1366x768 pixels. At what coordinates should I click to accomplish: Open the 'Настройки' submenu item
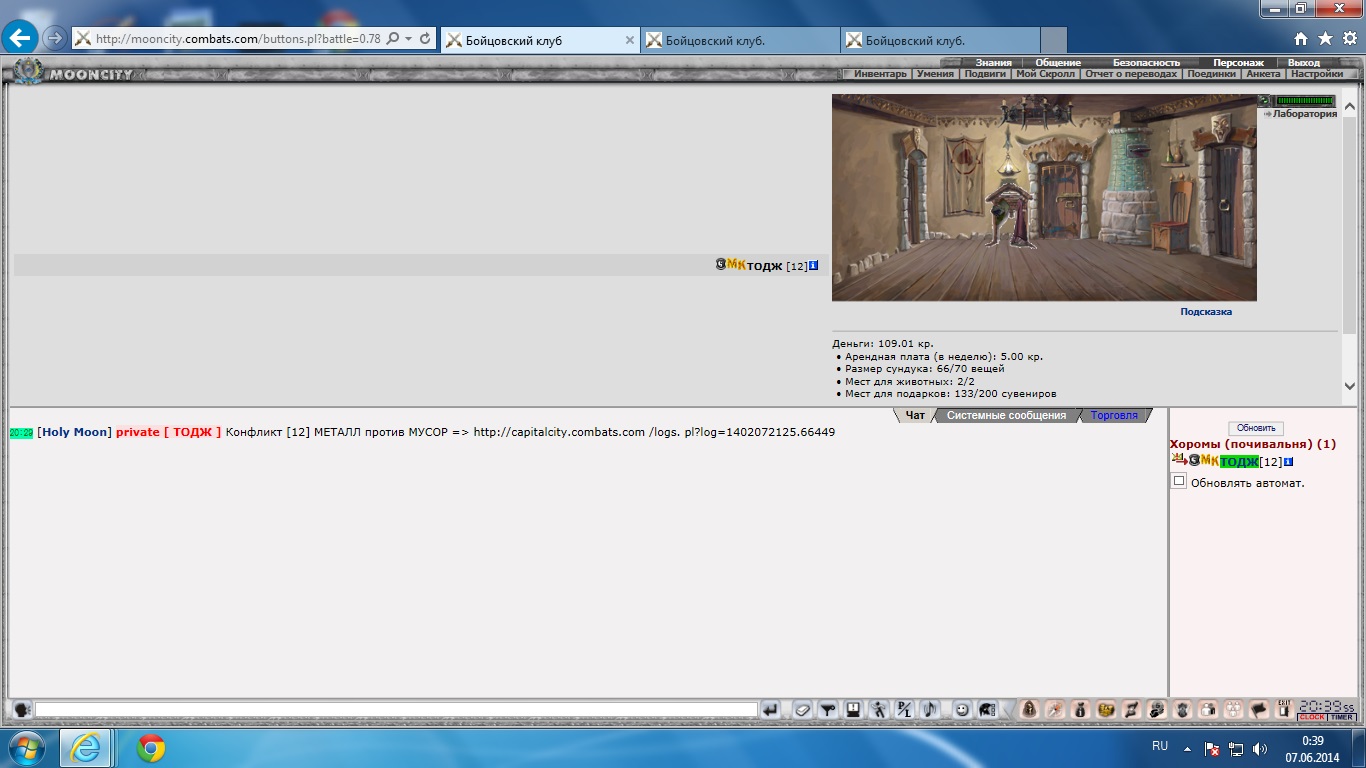tap(1316, 74)
